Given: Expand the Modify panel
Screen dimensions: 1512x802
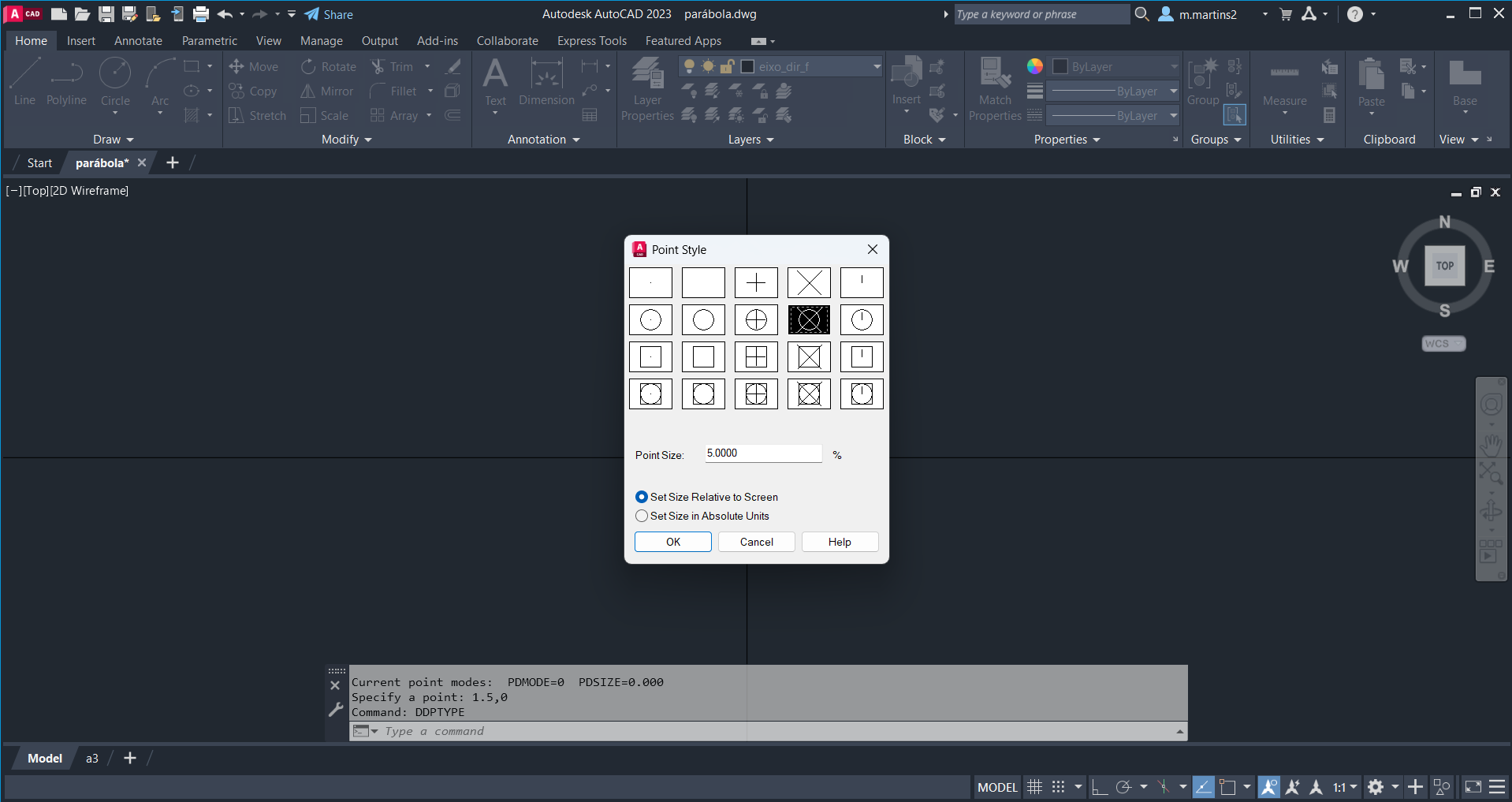Looking at the screenshot, I should point(347,140).
